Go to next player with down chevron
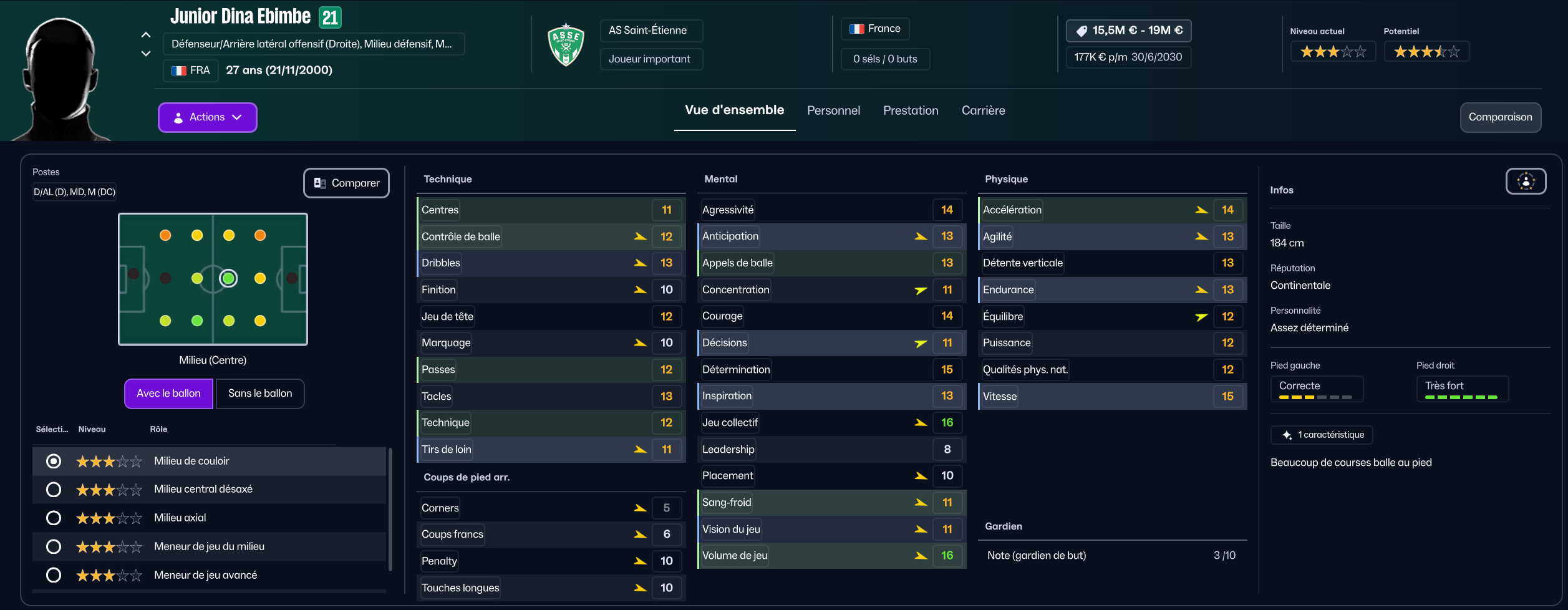 coord(146,54)
